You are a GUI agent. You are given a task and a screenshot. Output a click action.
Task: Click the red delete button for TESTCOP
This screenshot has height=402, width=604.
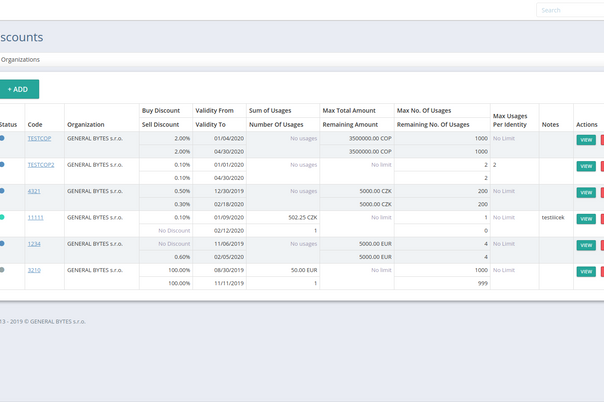coord(601,140)
